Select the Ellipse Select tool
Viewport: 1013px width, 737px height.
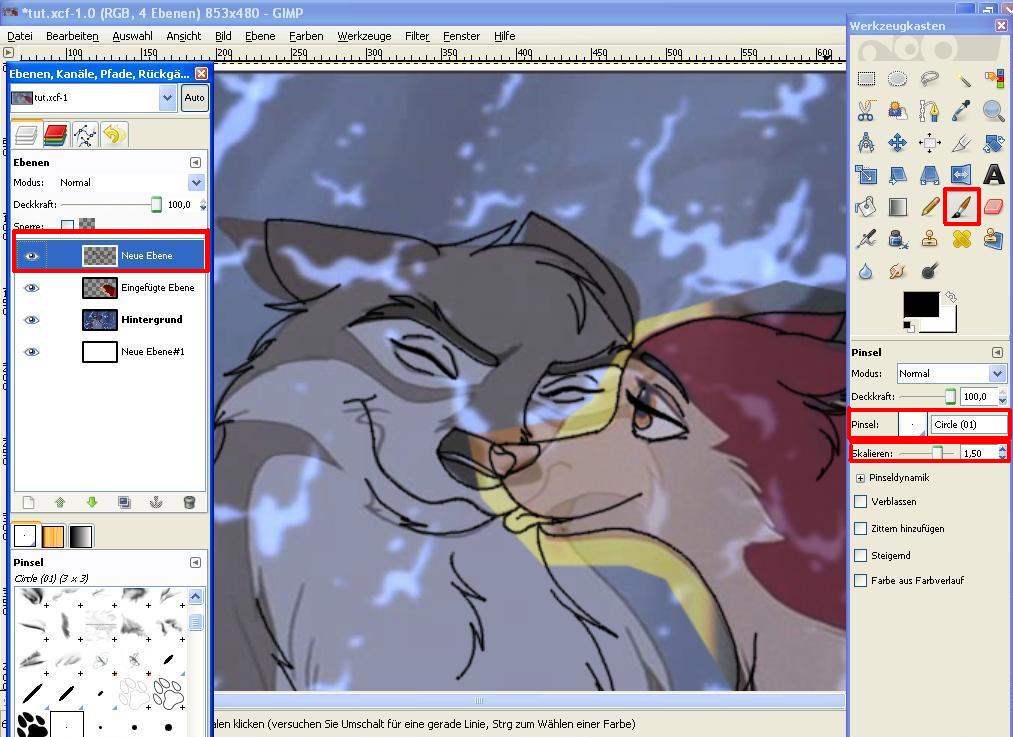[897, 79]
